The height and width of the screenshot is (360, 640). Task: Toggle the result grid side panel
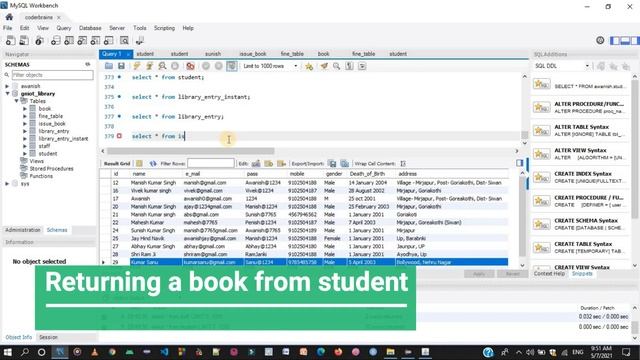click(x=519, y=163)
